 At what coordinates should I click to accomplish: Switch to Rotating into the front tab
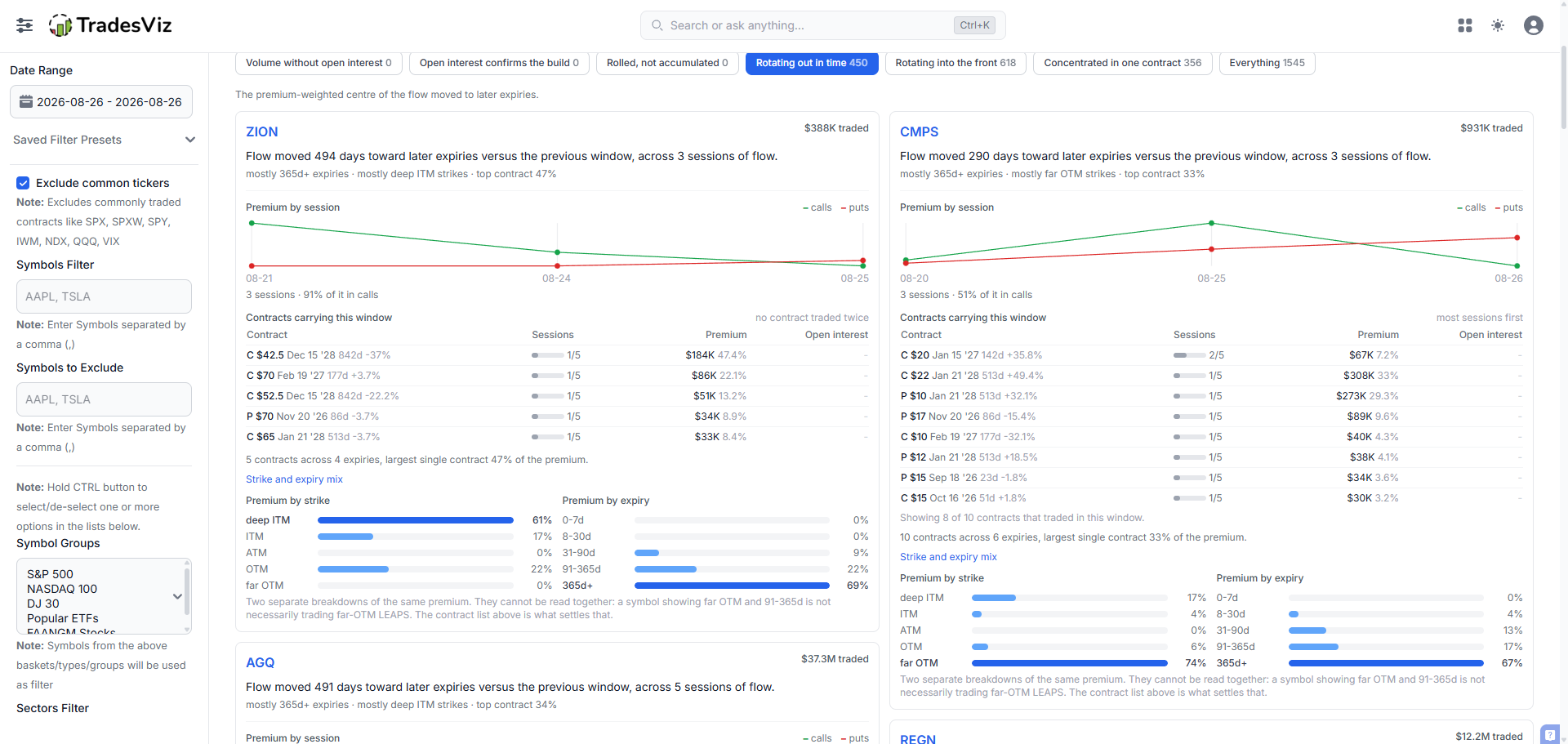click(x=955, y=63)
